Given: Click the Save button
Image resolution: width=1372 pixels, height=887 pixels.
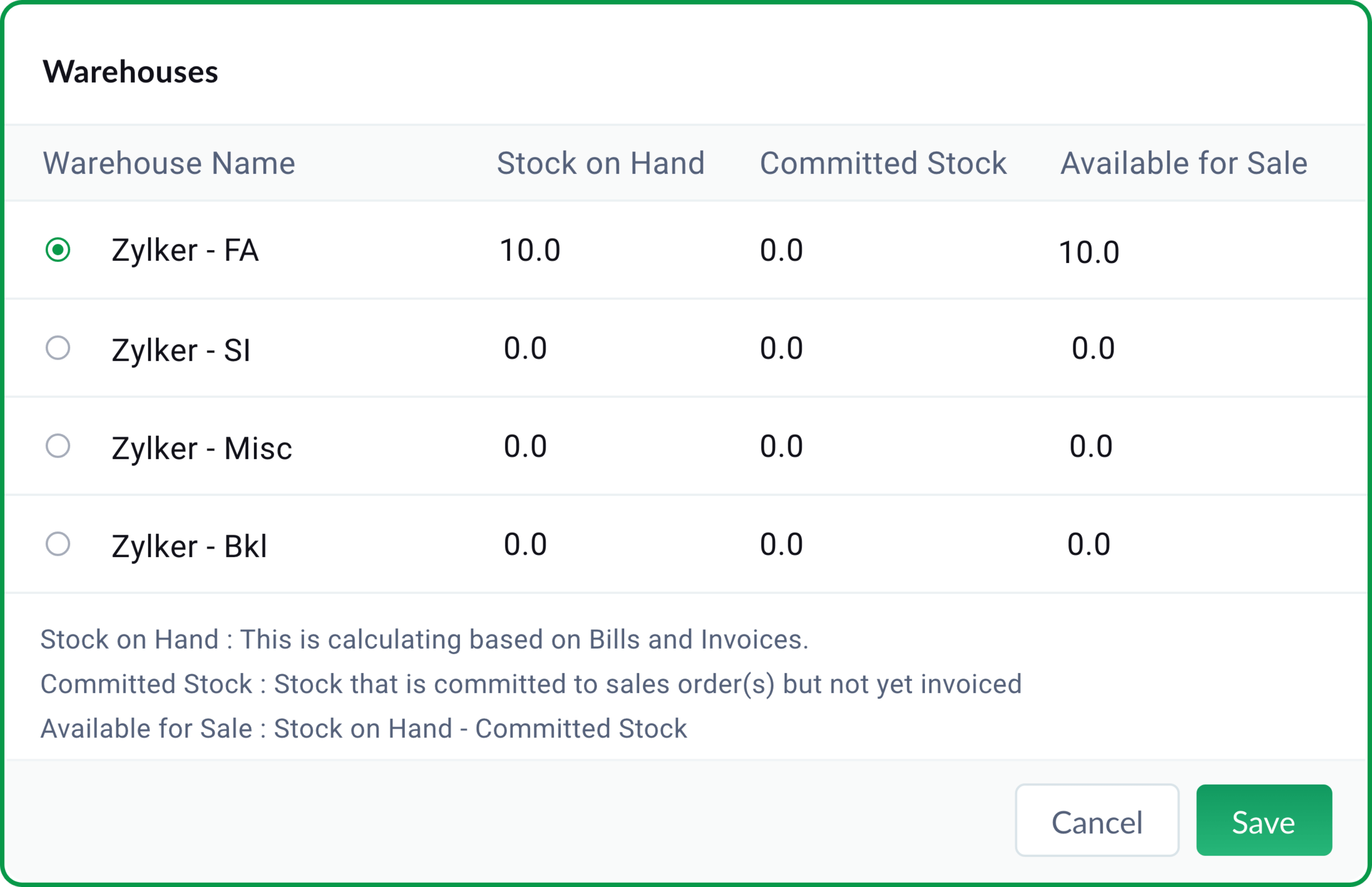Looking at the screenshot, I should [1264, 821].
